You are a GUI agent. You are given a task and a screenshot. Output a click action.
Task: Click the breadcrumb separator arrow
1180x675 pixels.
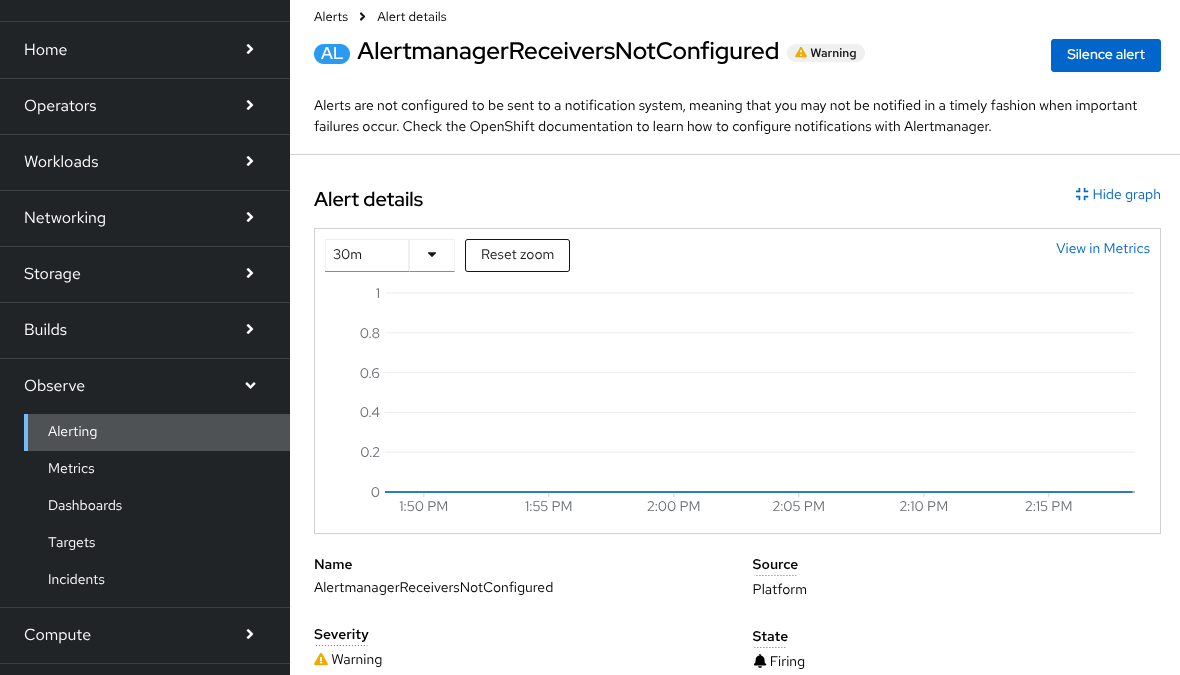tap(362, 17)
